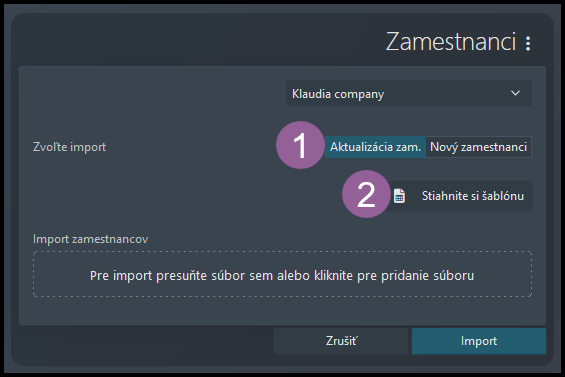Expand the Klaudia company dropdown chevron
The width and height of the screenshot is (565, 377).
[x=515, y=93]
